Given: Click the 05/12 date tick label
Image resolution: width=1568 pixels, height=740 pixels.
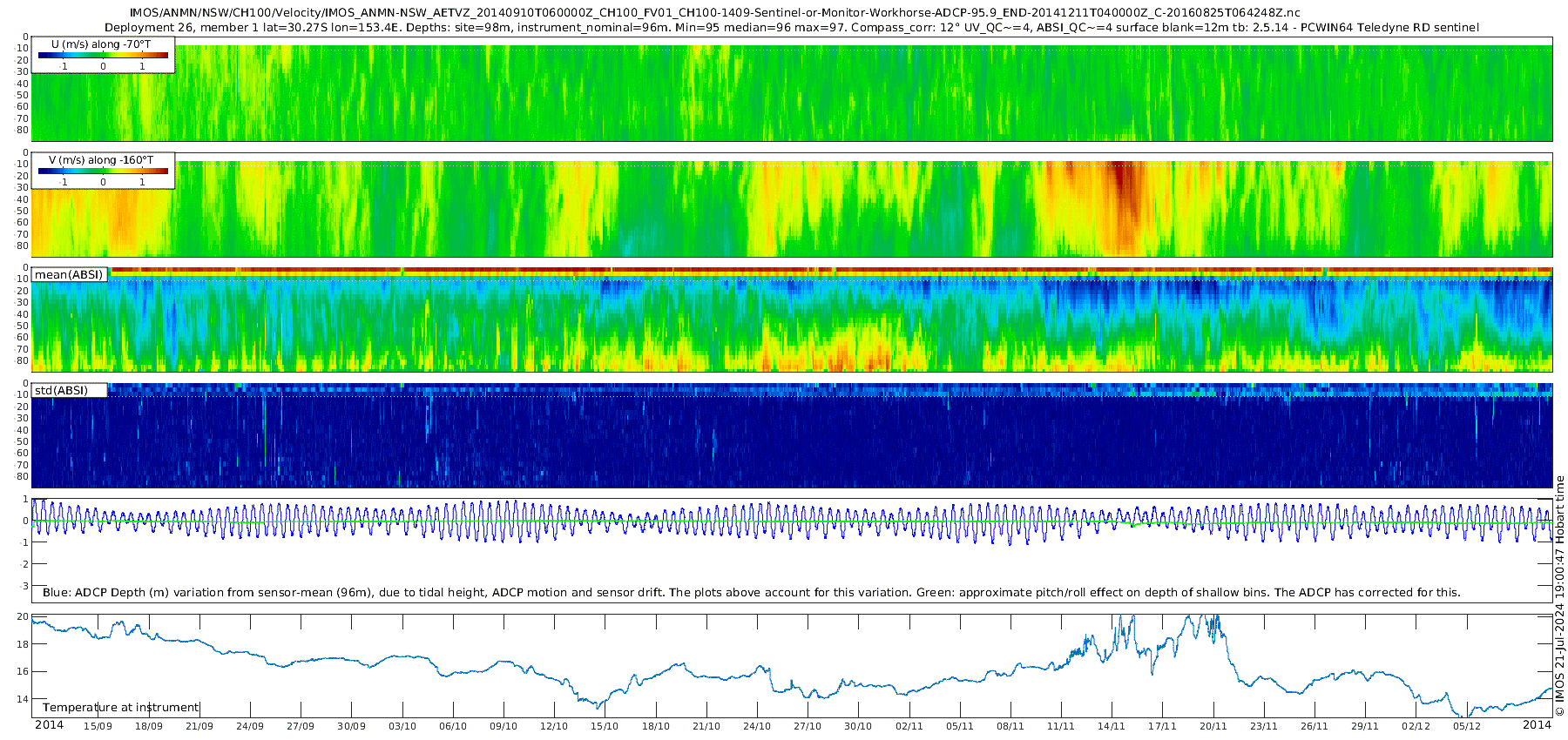Looking at the screenshot, I should click(x=1467, y=726).
